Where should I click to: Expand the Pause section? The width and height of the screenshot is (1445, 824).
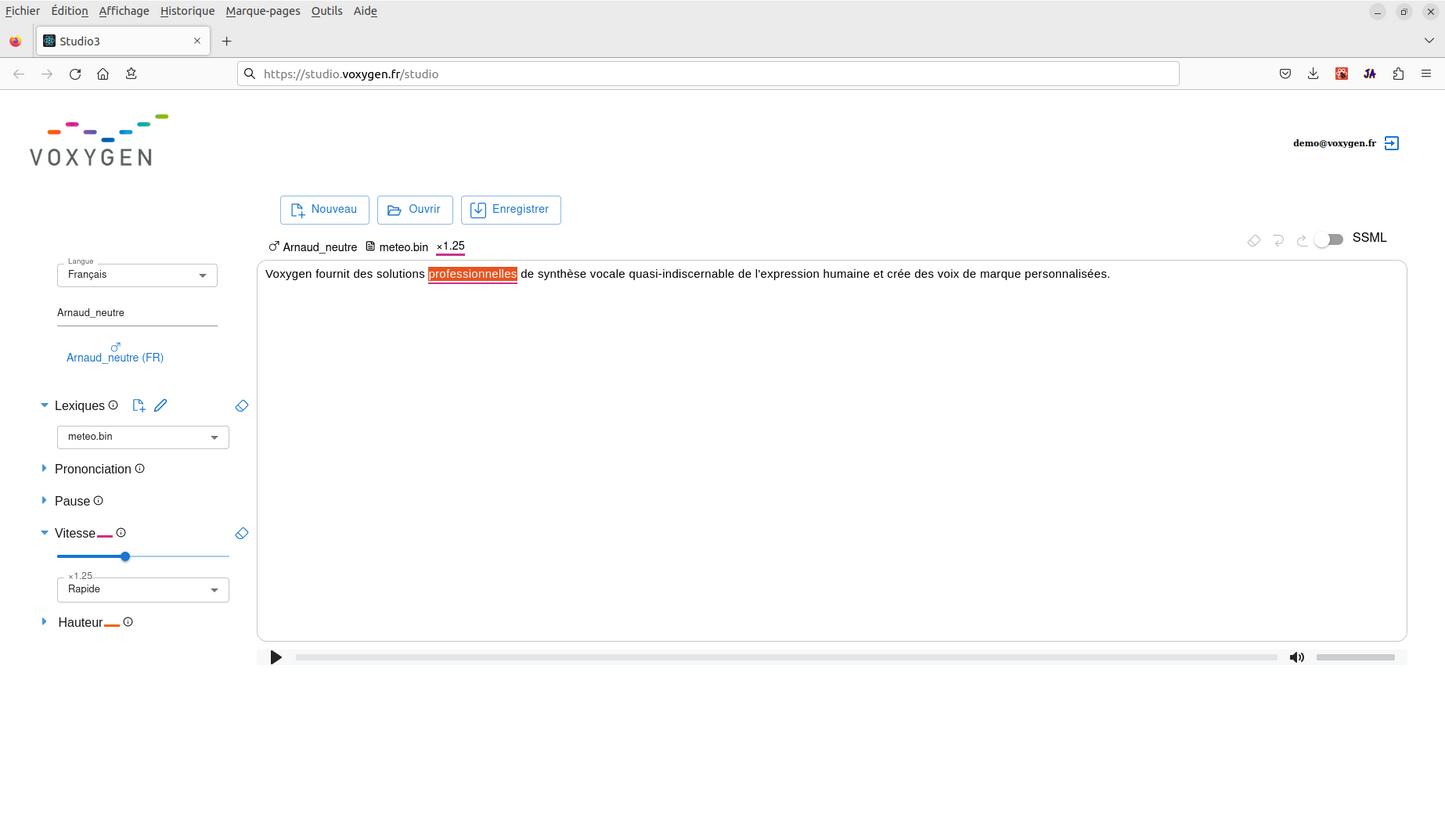point(44,500)
